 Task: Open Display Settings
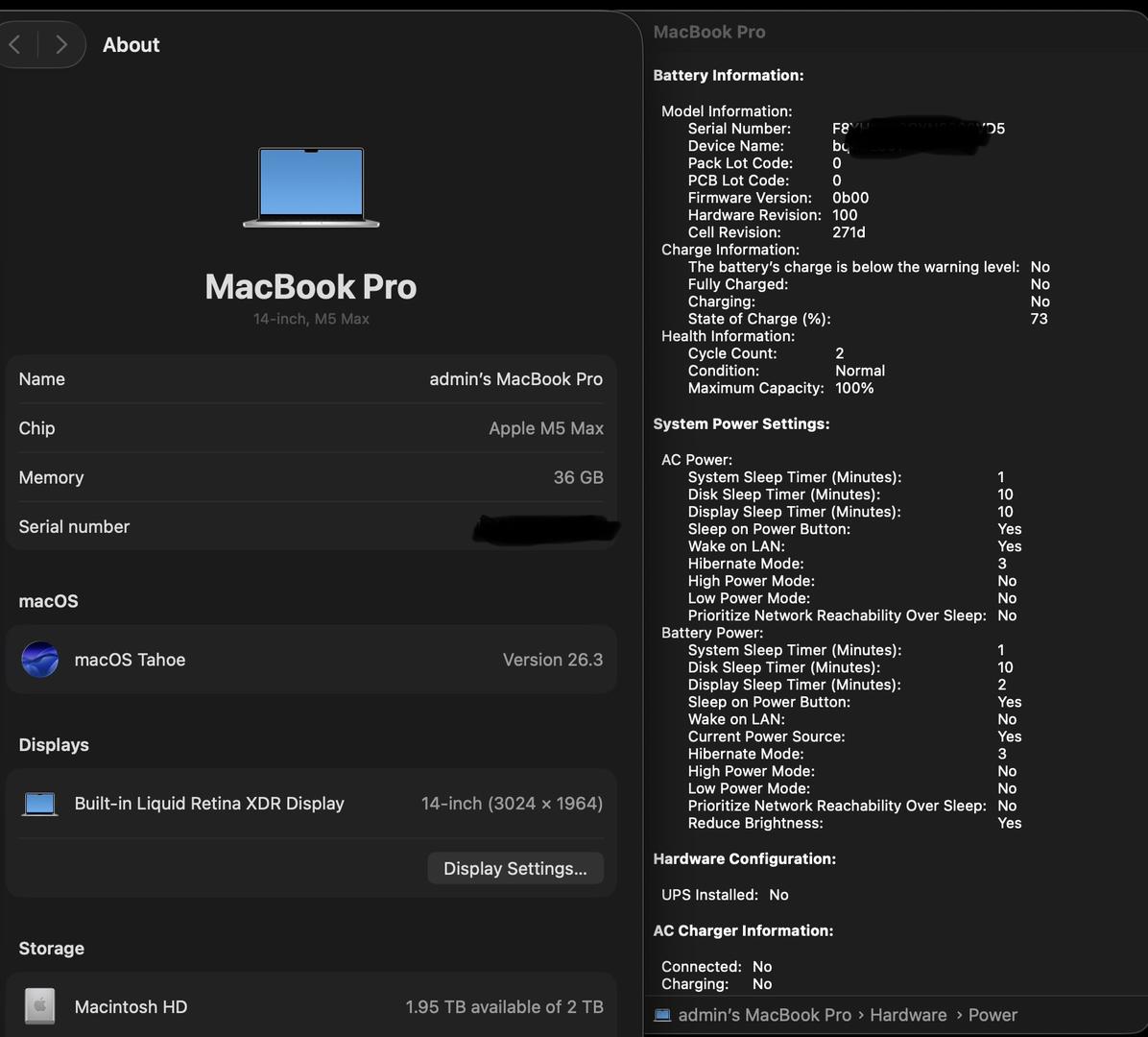pyautogui.click(x=515, y=868)
